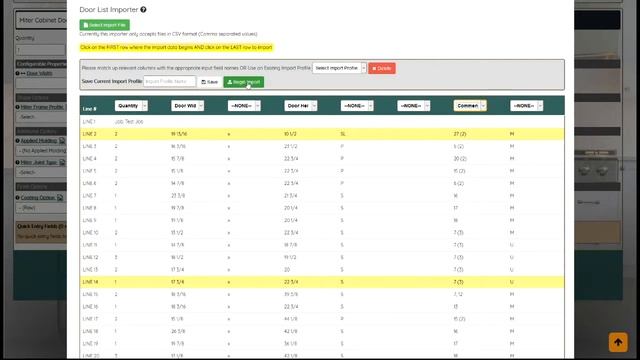The image size is (640, 360).
Task: Select the LINE 3 row
Action: (x=322, y=146)
